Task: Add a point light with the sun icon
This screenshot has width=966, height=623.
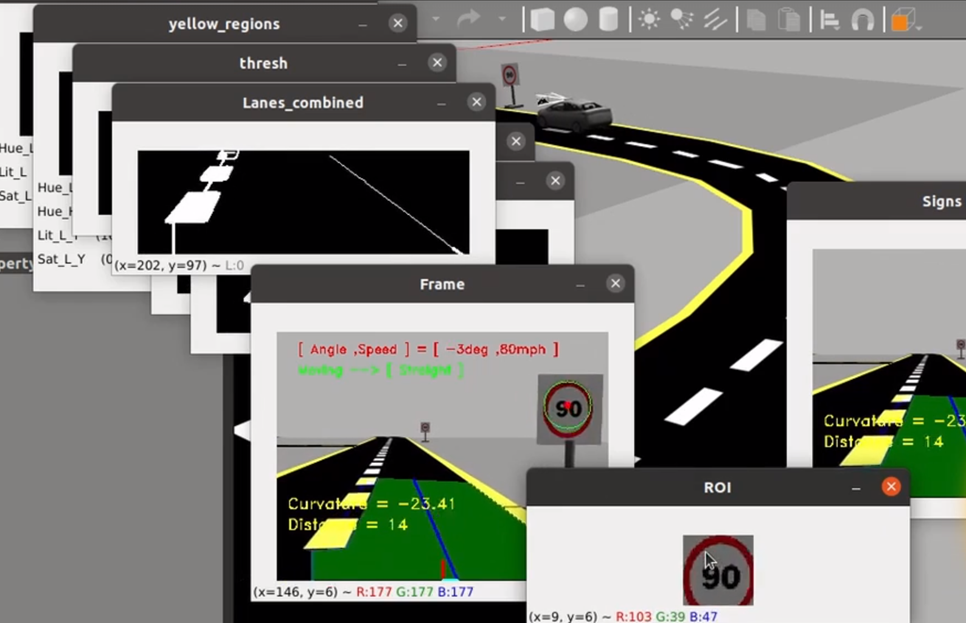Action: tap(649, 20)
